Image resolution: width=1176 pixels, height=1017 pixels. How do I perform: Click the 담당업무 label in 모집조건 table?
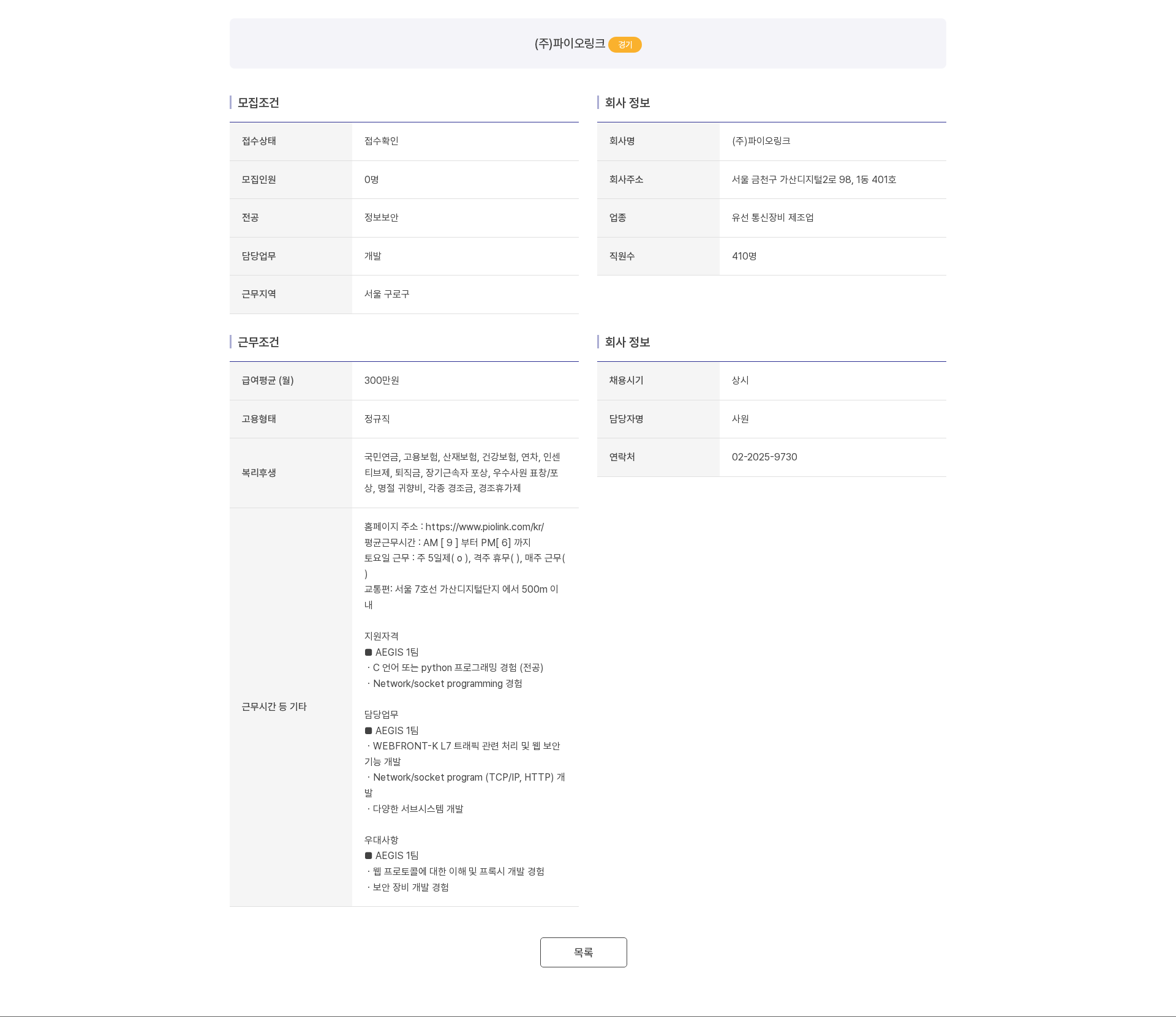[258, 256]
